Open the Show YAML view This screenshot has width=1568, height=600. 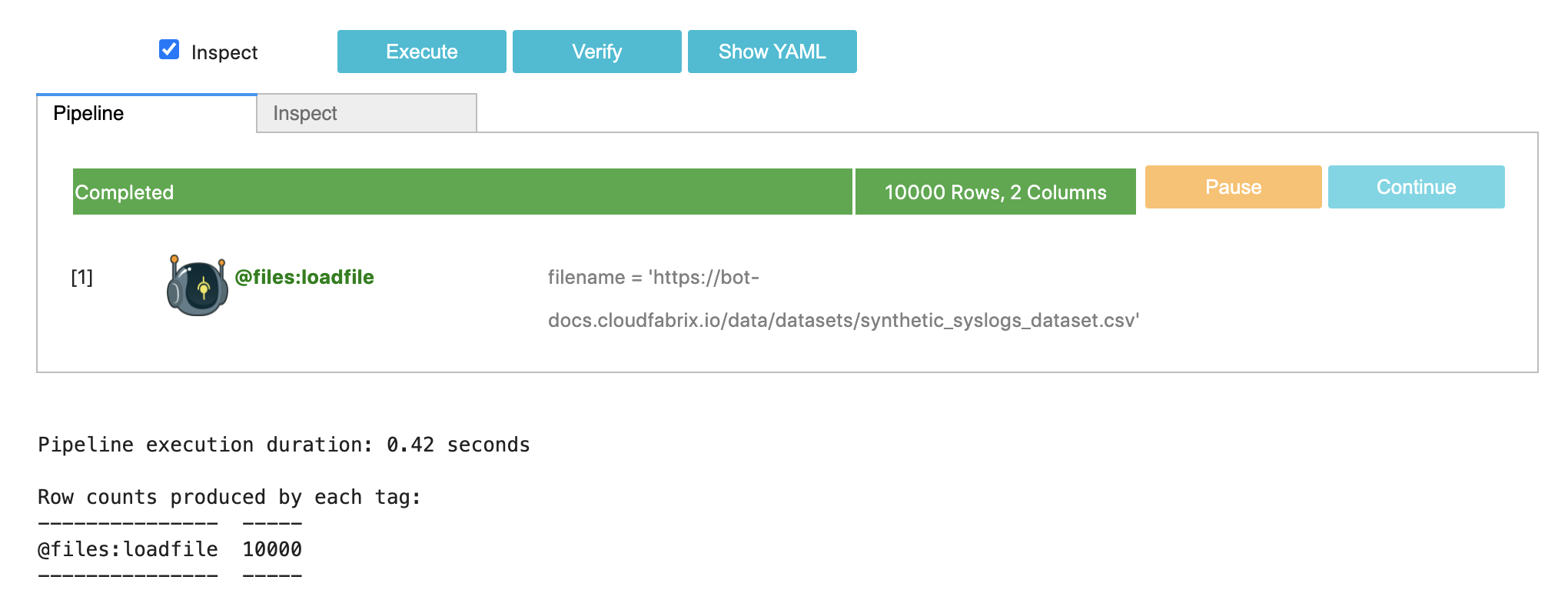772,52
